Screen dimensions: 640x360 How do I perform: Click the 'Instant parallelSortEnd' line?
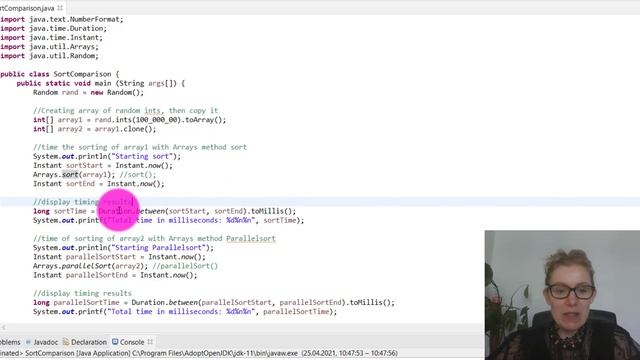pyautogui.click(x=115, y=275)
